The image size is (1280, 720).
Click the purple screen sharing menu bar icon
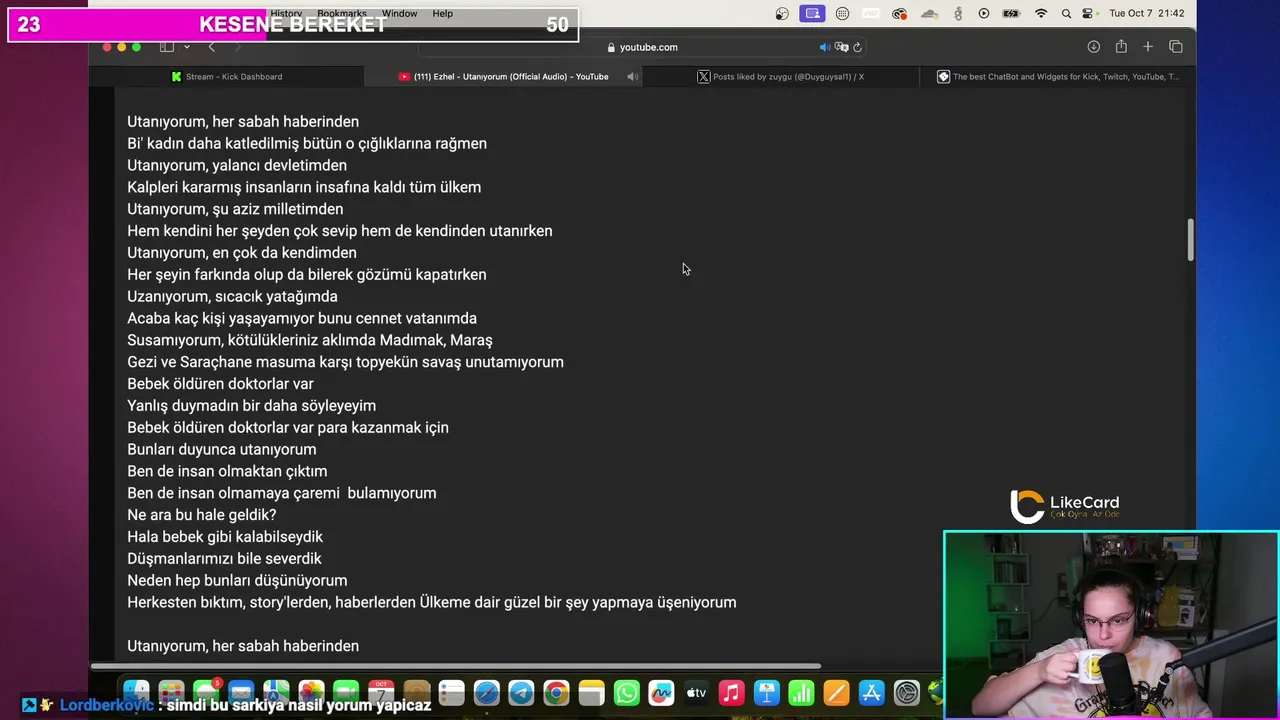pyautogui.click(x=812, y=14)
